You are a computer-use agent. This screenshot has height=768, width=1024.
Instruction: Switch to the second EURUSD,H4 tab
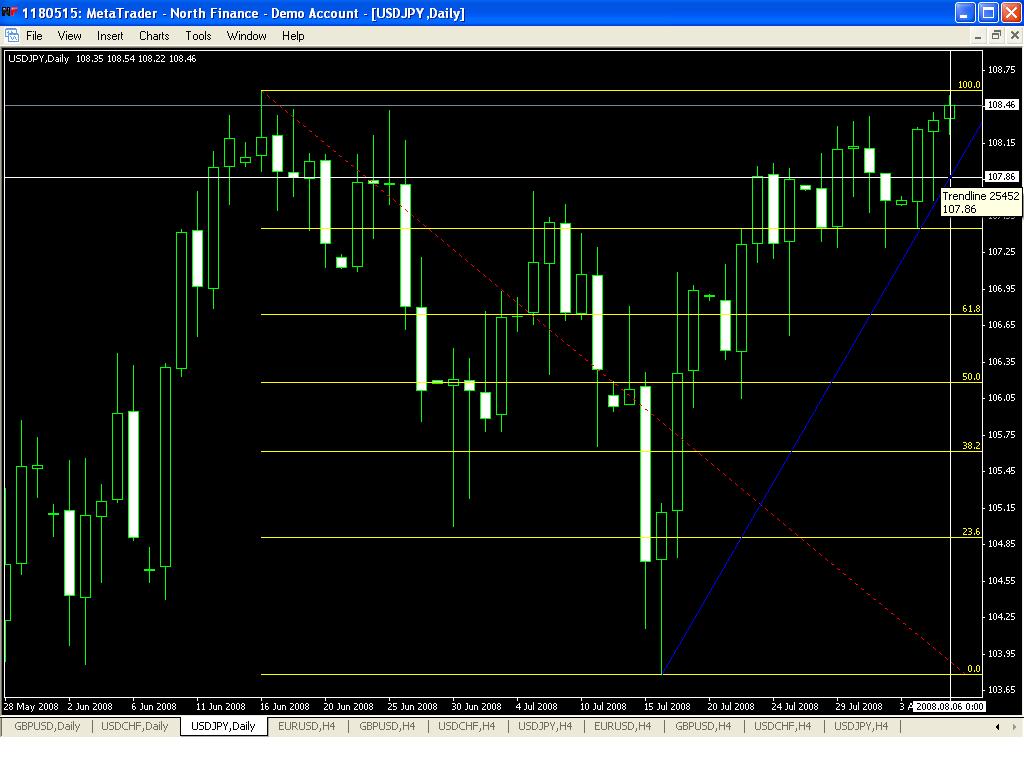pos(622,726)
